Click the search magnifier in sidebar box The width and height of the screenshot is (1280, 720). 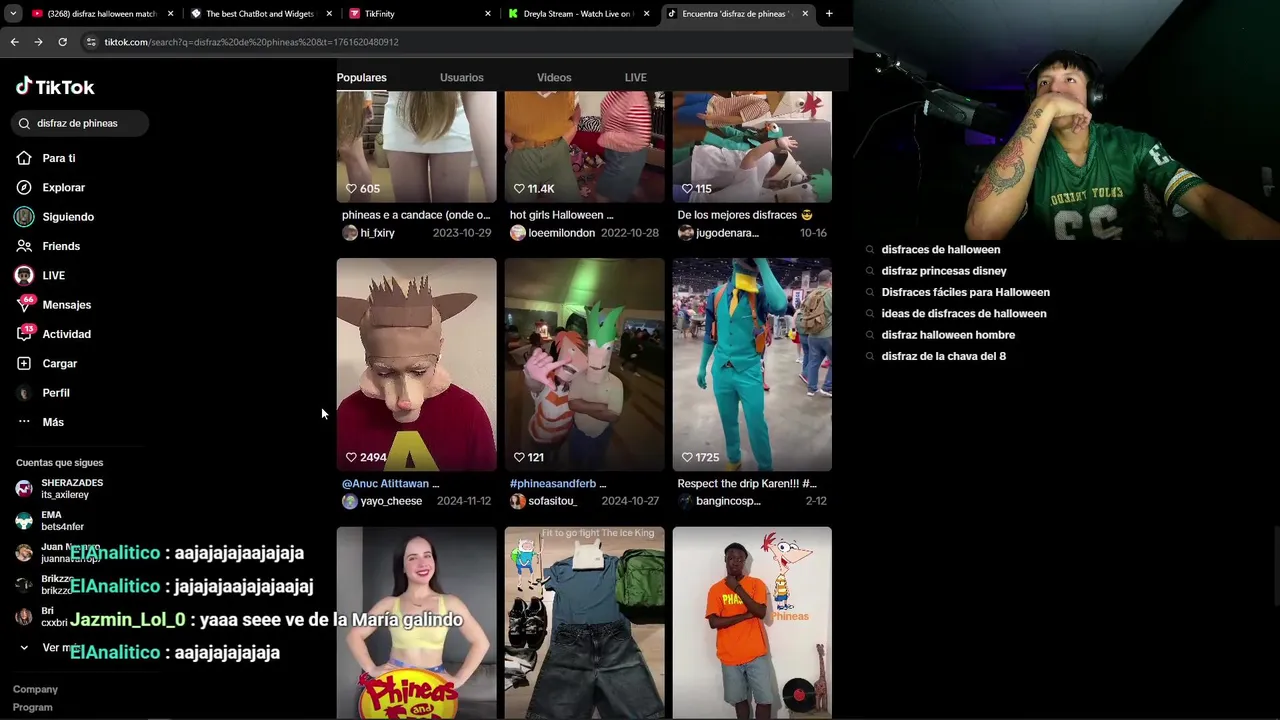(x=24, y=123)
